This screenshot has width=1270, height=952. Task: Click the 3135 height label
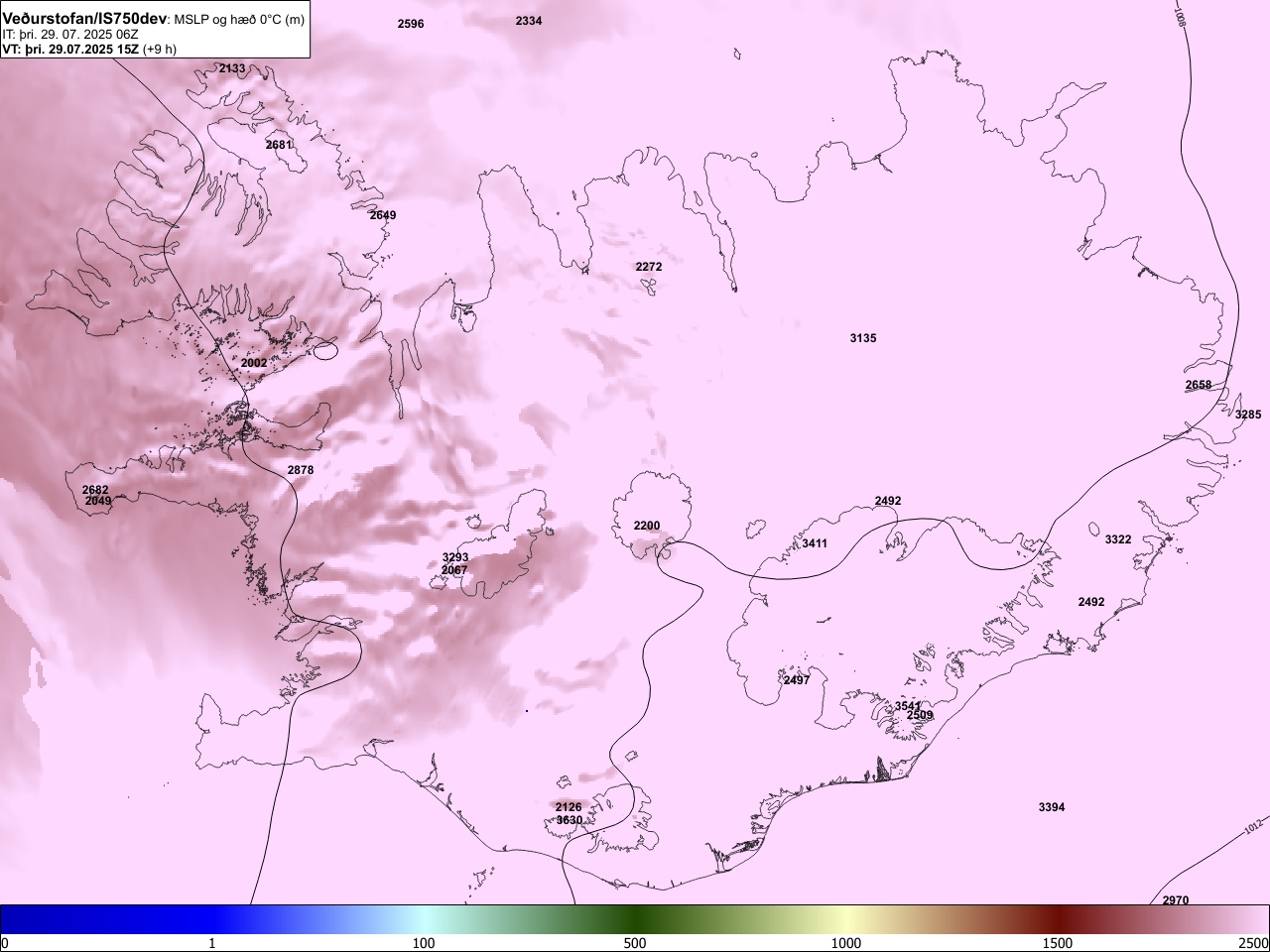point(863,338)
